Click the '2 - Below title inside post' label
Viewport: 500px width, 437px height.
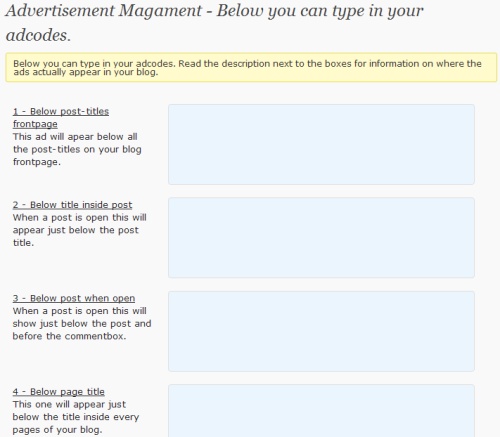[x=72, y=205]
